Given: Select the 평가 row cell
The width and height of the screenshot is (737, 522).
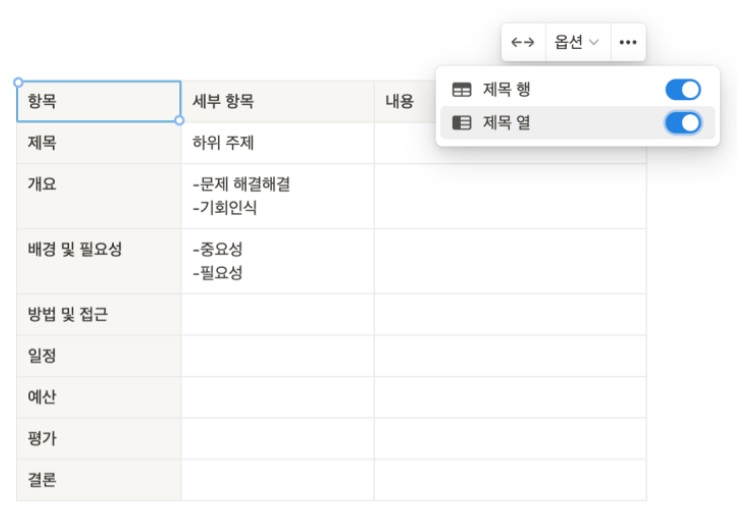Looking at the screenshot, I should (x=99, y=438).
